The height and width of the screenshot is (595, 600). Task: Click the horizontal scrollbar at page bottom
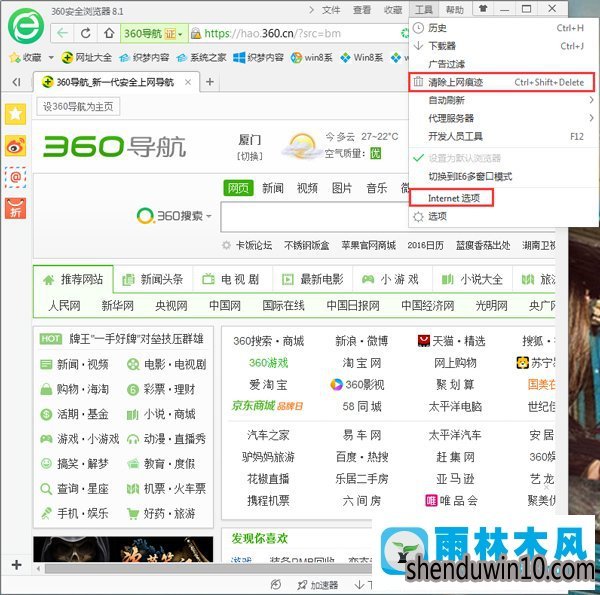[x=207, y=569]
